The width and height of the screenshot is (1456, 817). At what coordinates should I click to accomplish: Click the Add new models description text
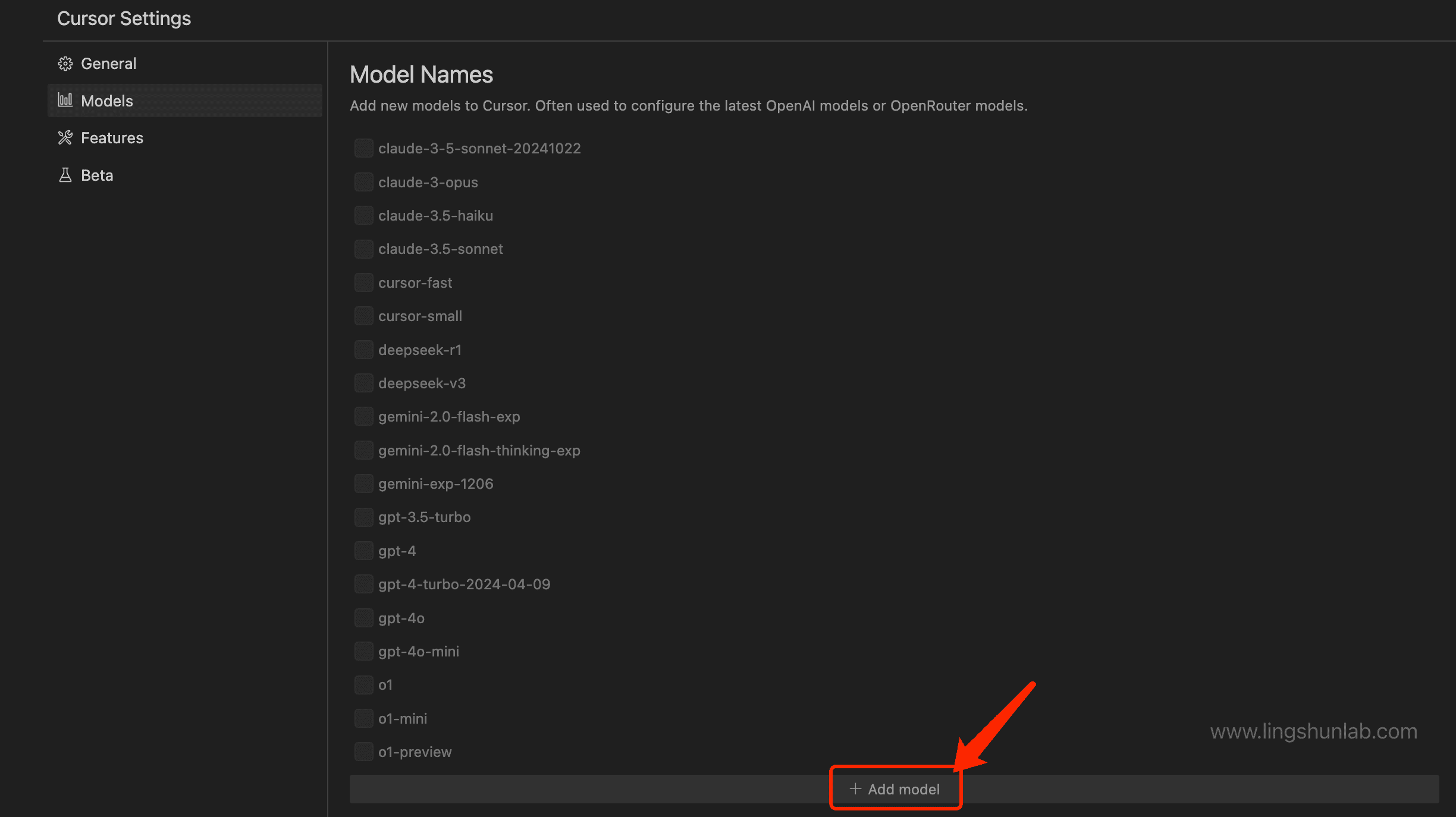[689, 106]
